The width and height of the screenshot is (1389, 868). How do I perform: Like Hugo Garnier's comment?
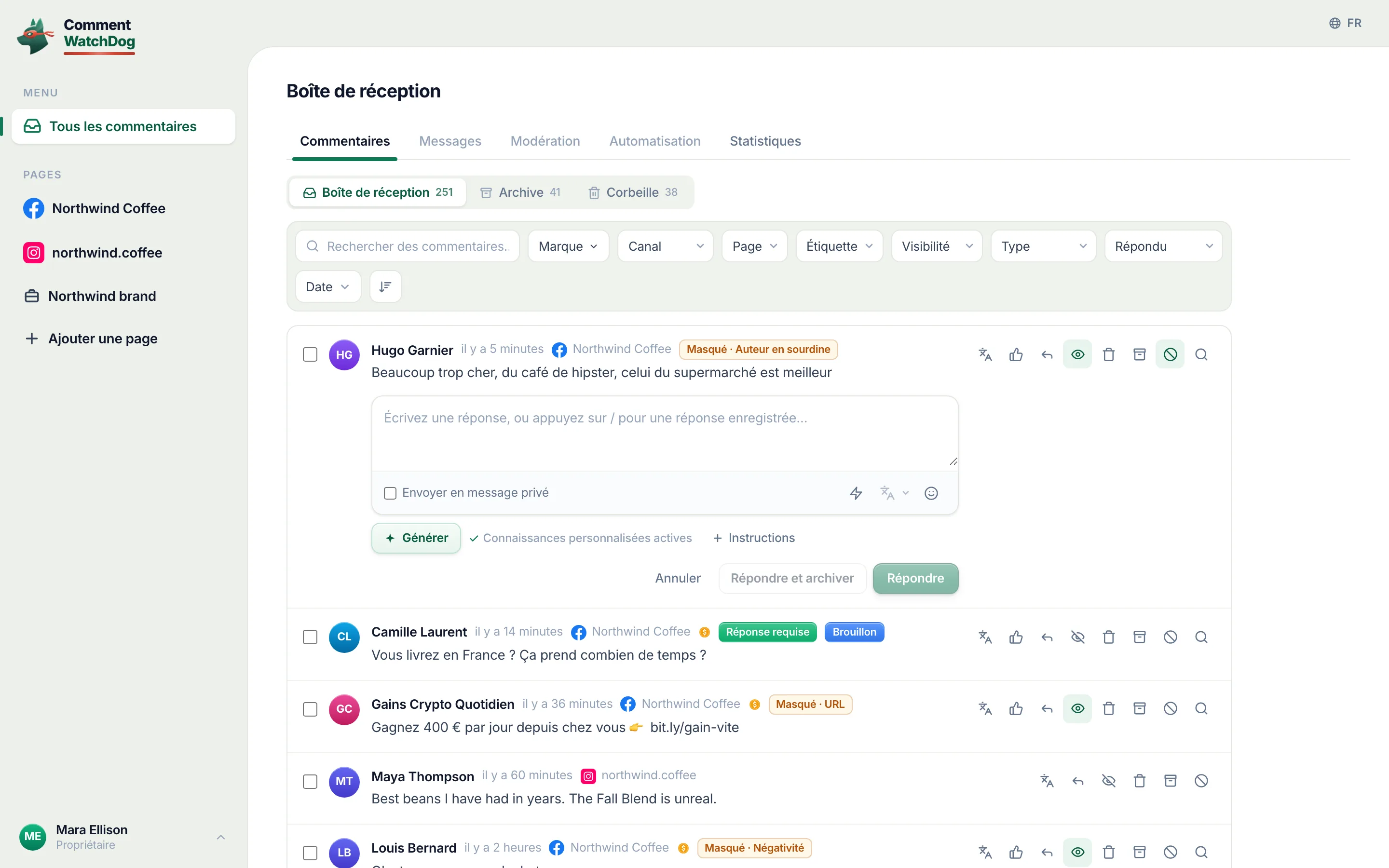pos(1016,354)
